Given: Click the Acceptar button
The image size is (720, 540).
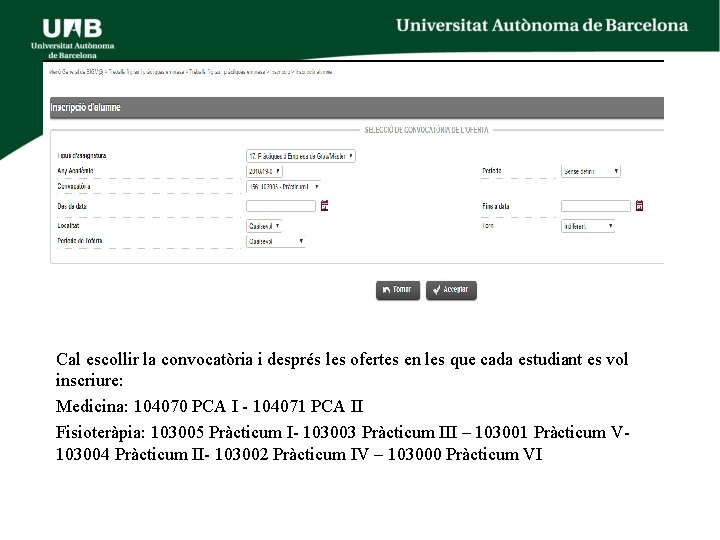Looking at the screenshot, I should (451, 290).
